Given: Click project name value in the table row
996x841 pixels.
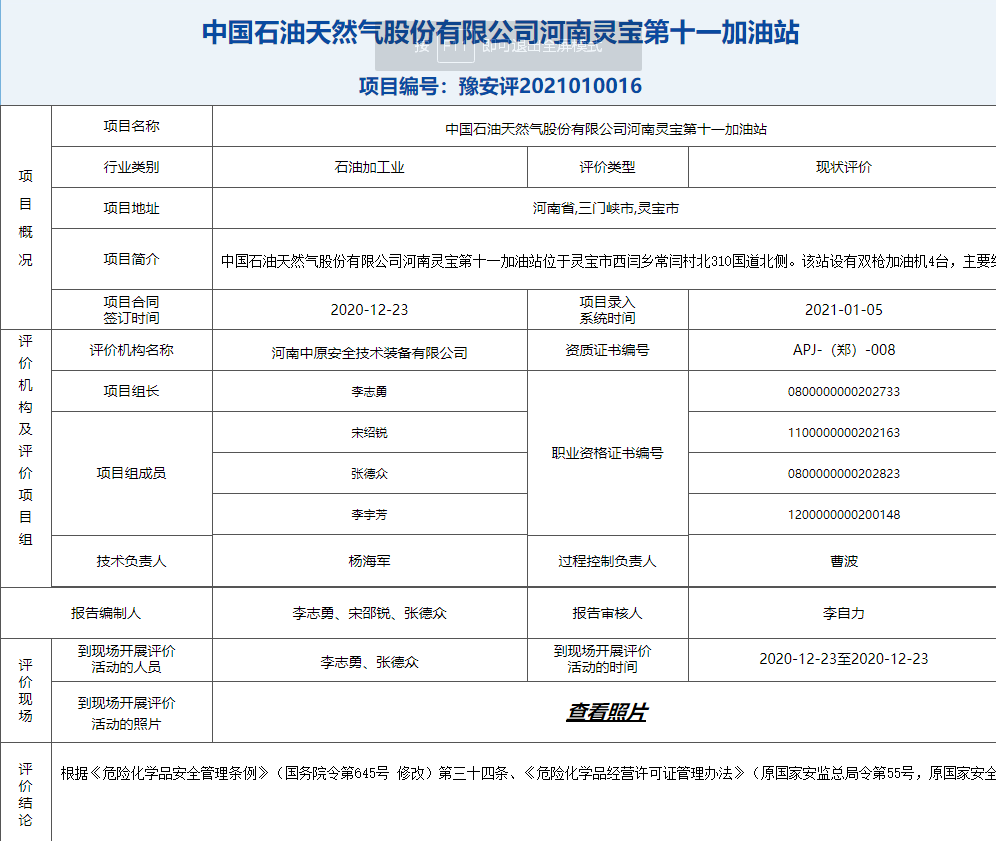Looking at the screenshot, I should [606, 129].
